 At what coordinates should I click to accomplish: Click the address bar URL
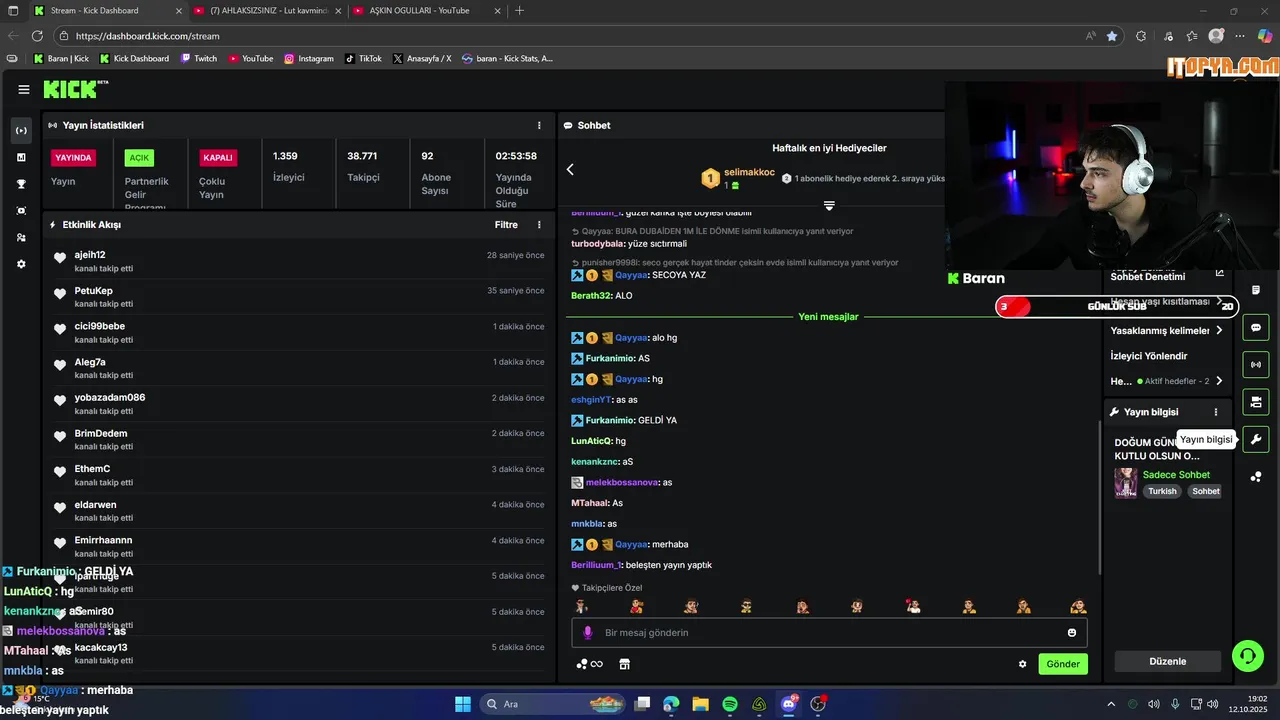pos(147,36)
